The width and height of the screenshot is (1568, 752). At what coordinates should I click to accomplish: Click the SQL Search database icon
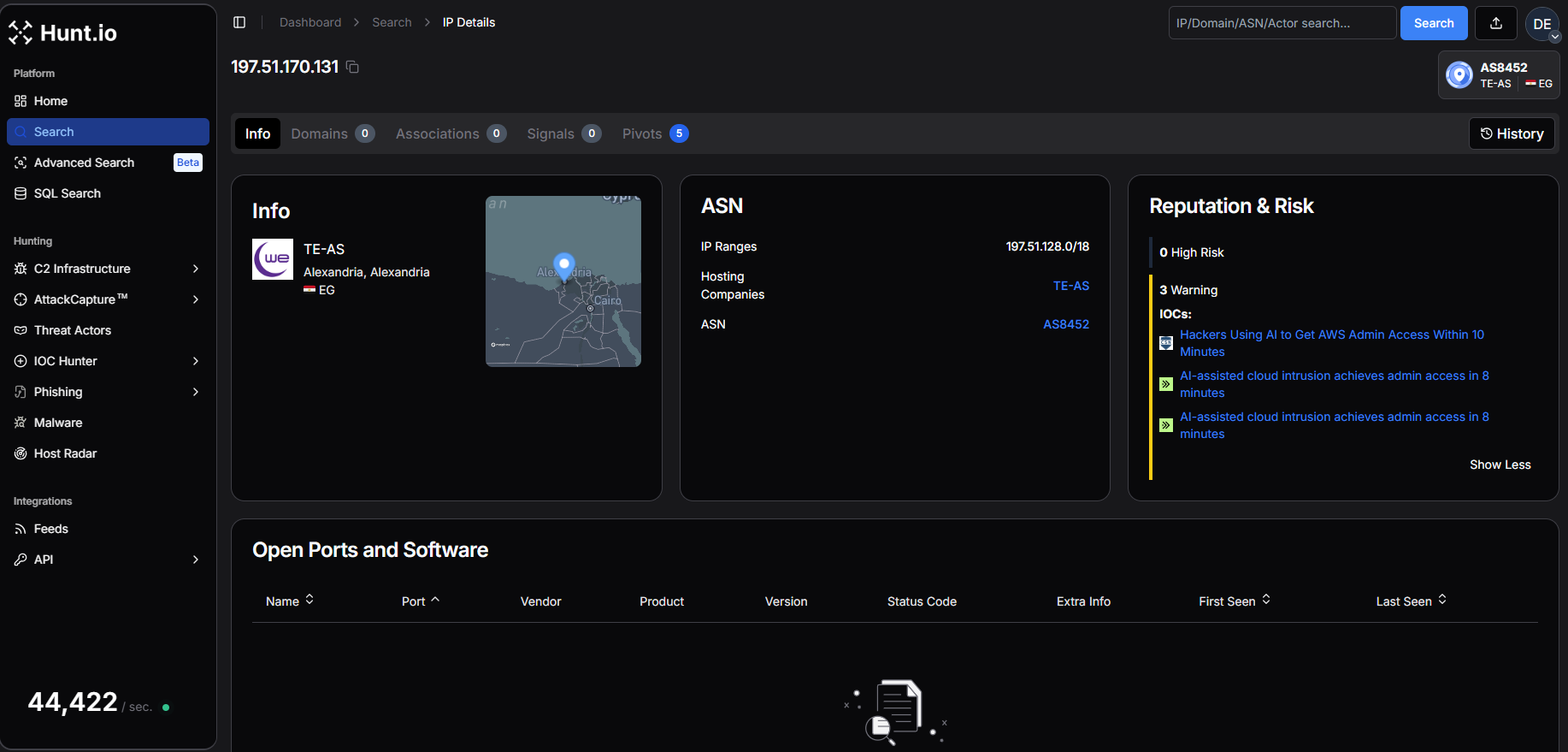[x=21, y=193]
